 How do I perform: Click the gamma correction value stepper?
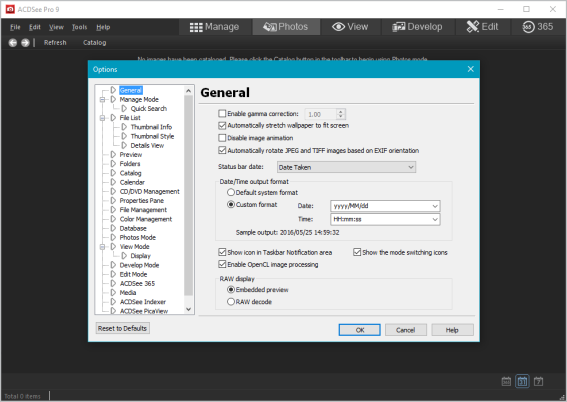tap(340, 114)
